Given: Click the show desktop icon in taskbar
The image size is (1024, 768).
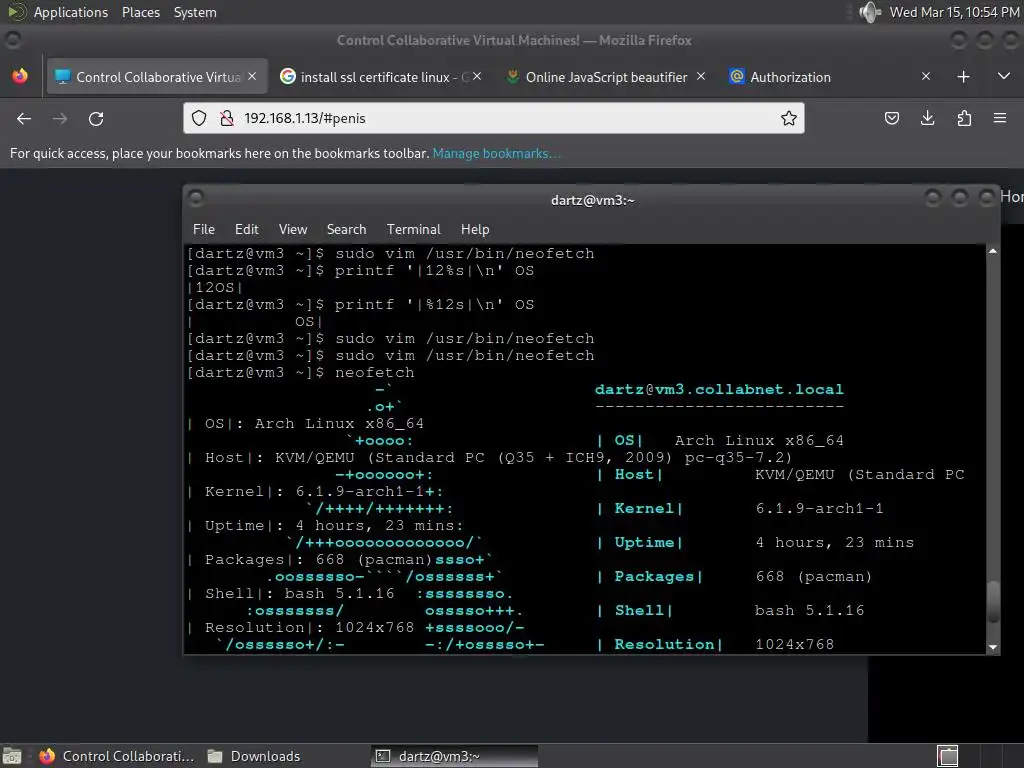Looking at the screenshot, I should pos(12,756).
